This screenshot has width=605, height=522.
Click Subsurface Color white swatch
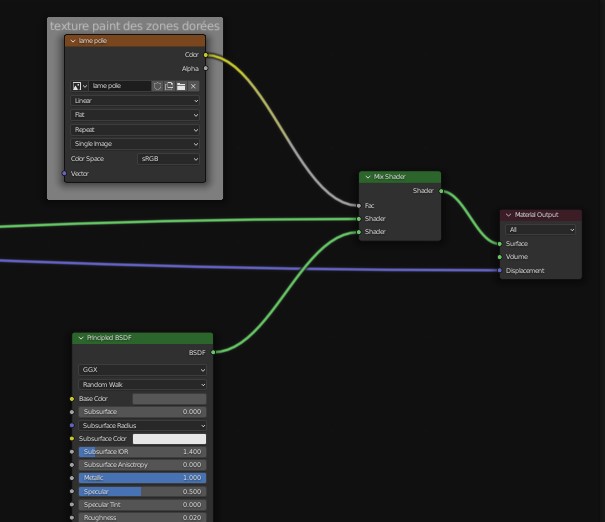pos(169,439)
